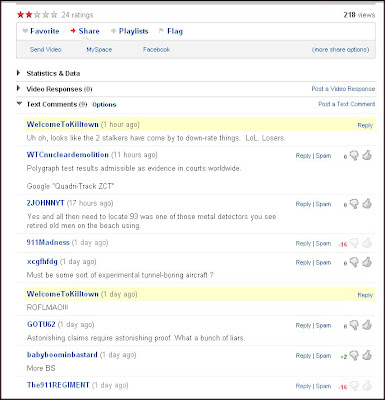Thumbs down WTCnucleardemolition's comment

click(354, 156)
